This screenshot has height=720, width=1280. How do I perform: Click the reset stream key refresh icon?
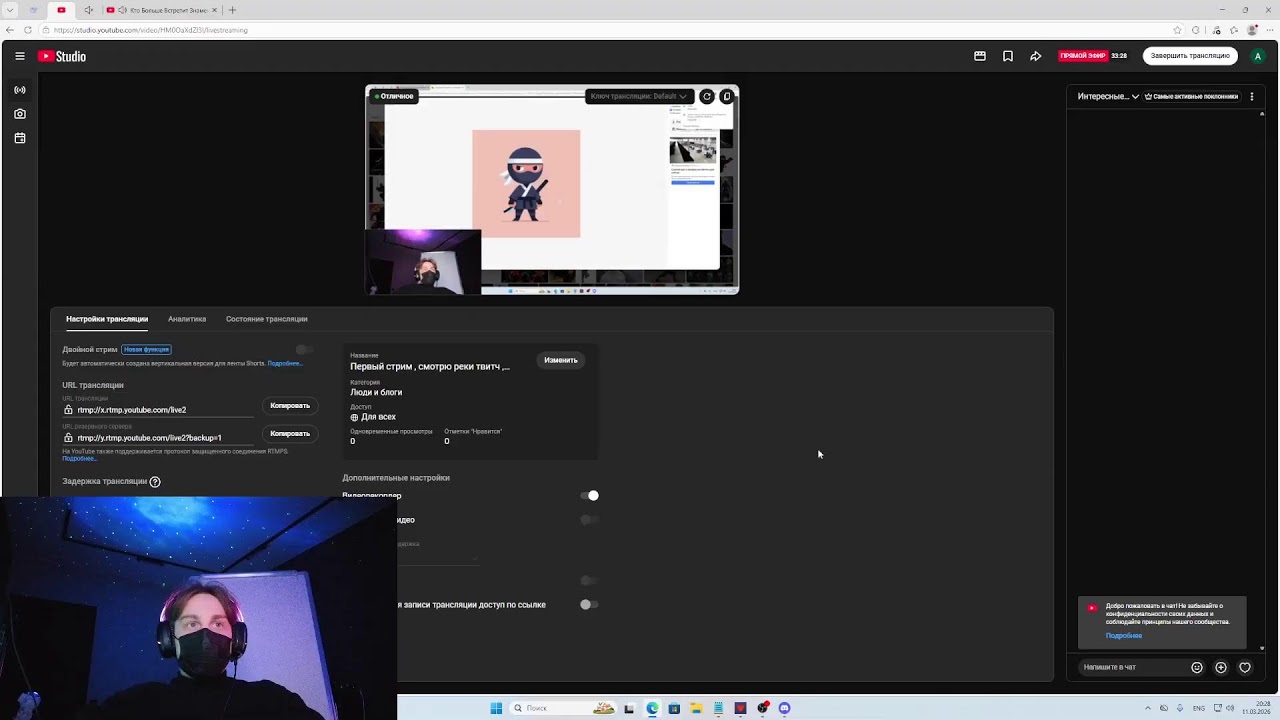coord(707,96)
